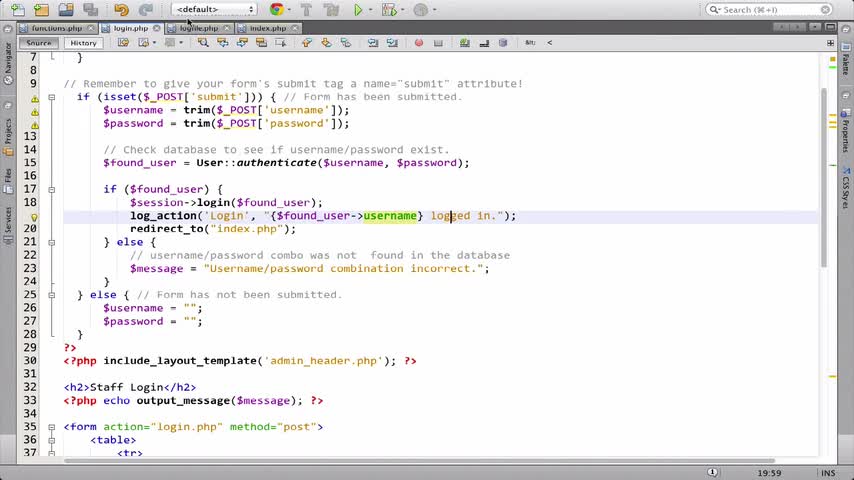Click the Next Bookmark icon
The width and height of the screenshot is (854, 480).
[326, 42]
